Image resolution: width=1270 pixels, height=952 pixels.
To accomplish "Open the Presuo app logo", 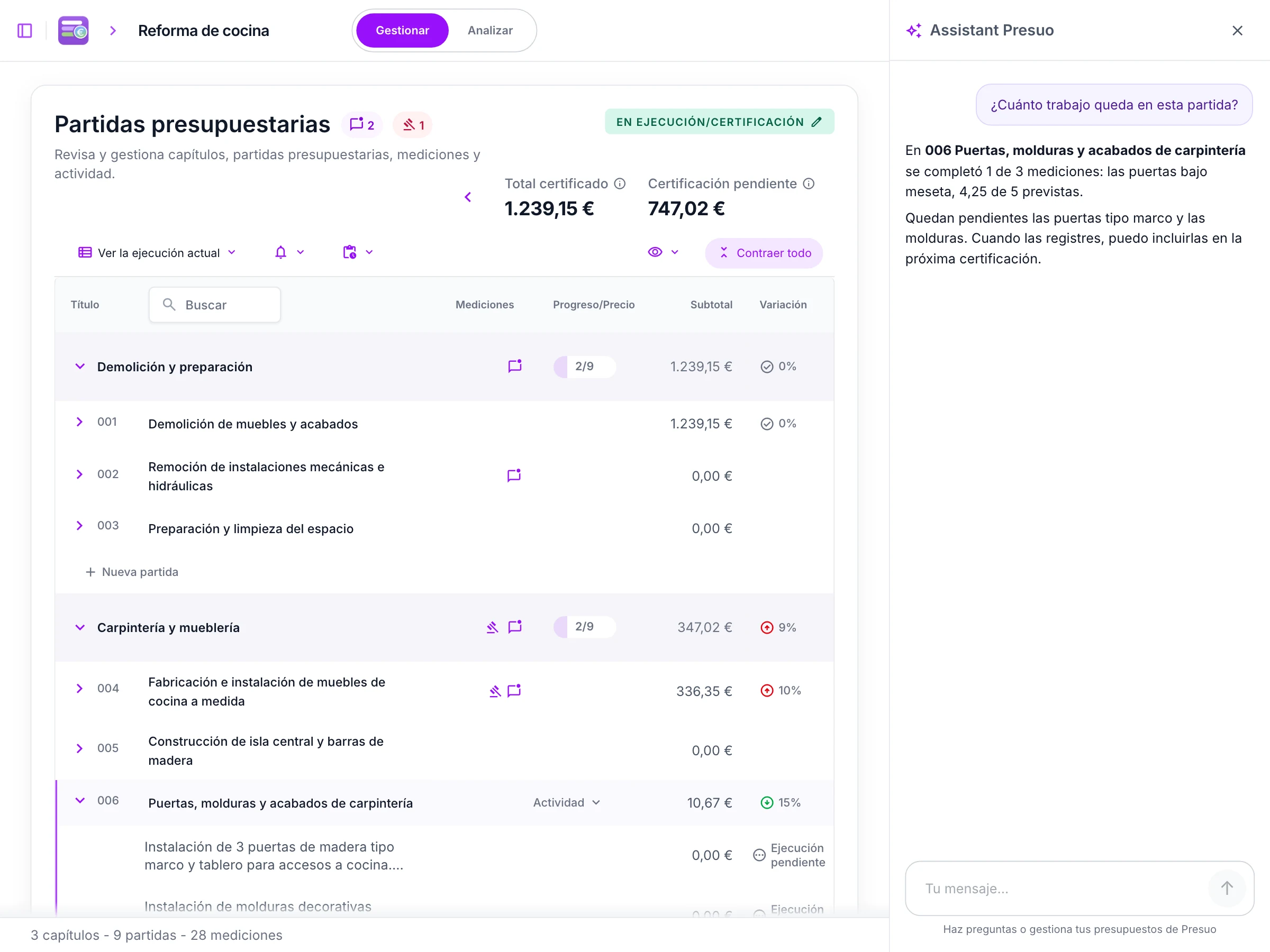I will pos(74,31).
